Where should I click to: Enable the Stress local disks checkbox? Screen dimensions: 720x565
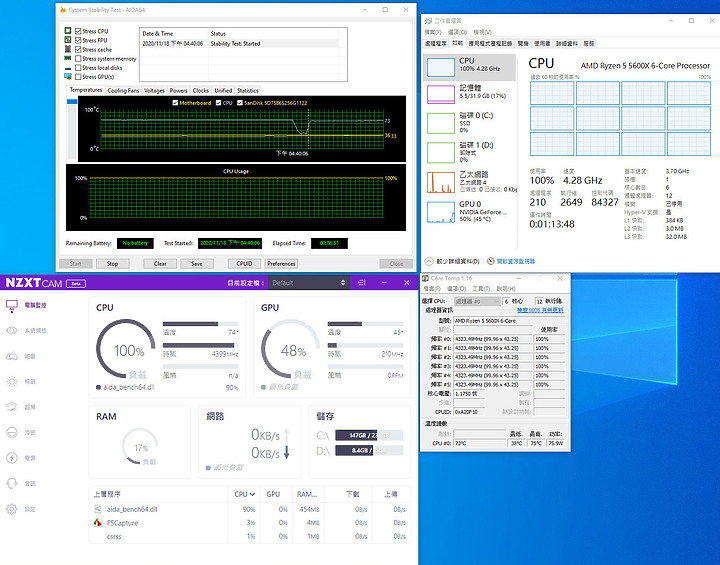[x=78, y=68]
